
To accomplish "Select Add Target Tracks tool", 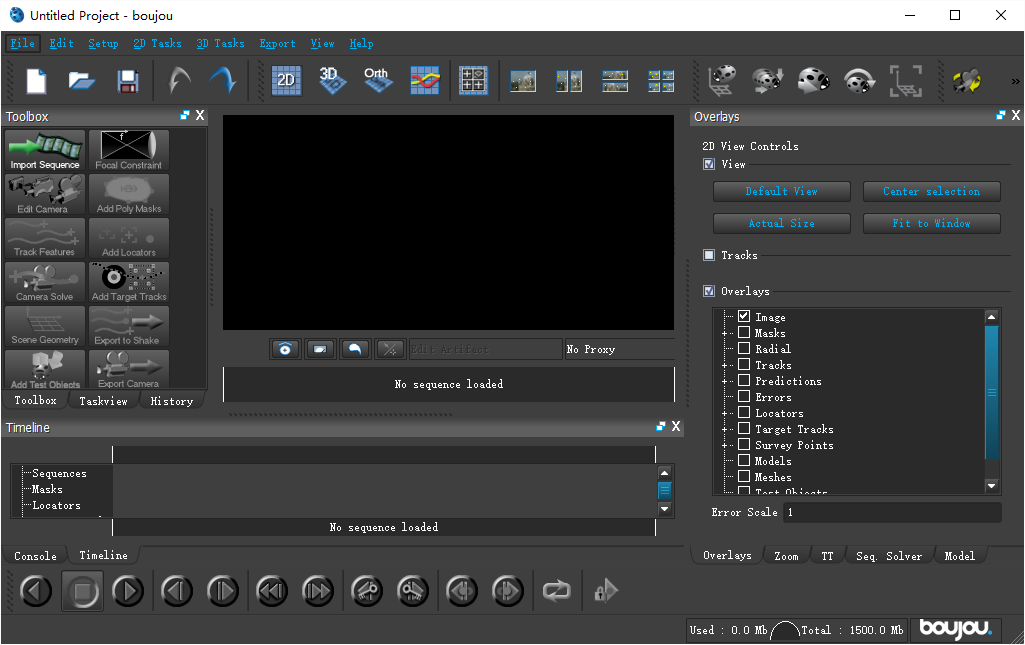I will (x=129, y=282).
